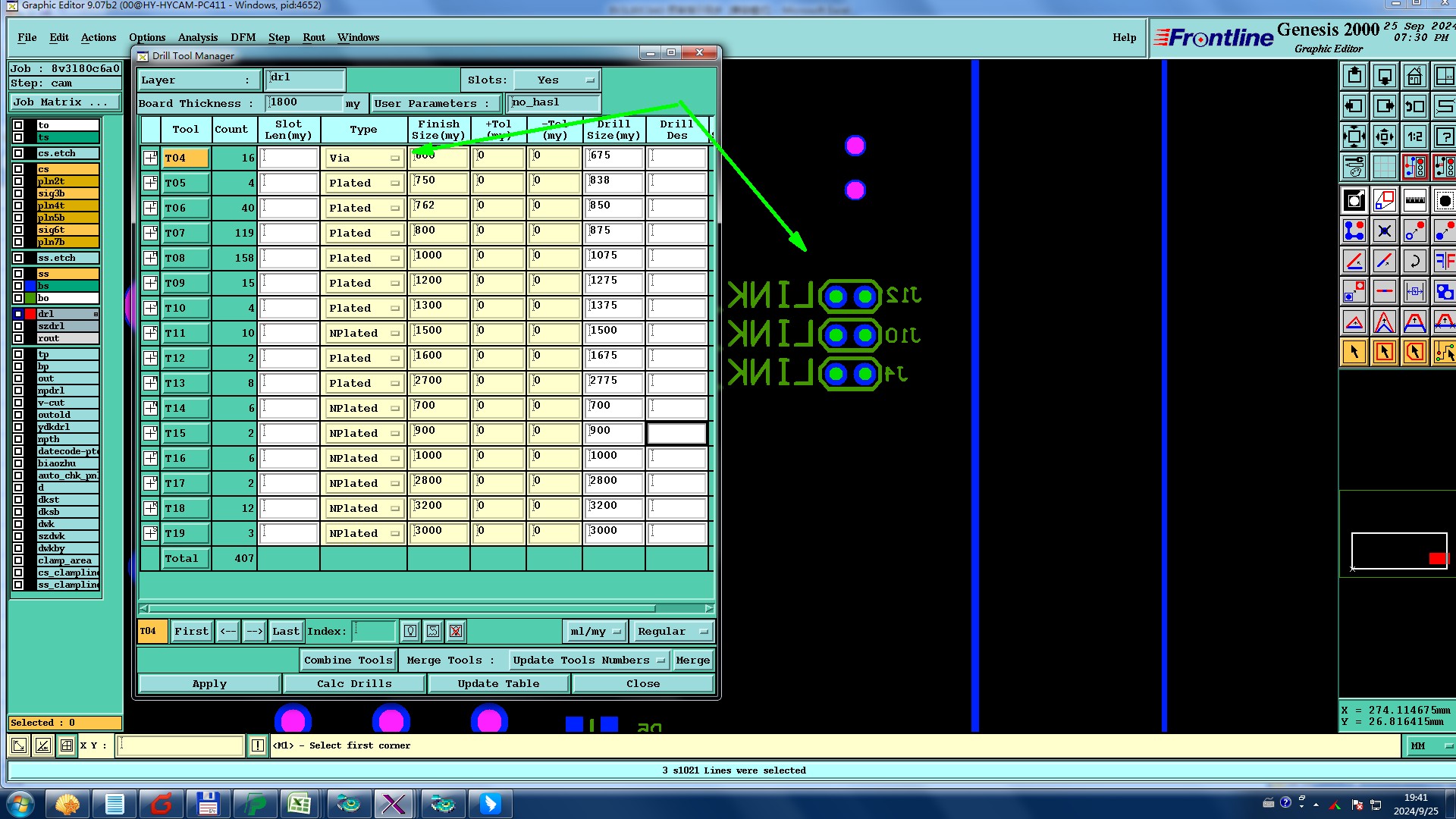Click the Calc Drills button
Screen dimensions: 1456x819
click(x=354, y=683)
